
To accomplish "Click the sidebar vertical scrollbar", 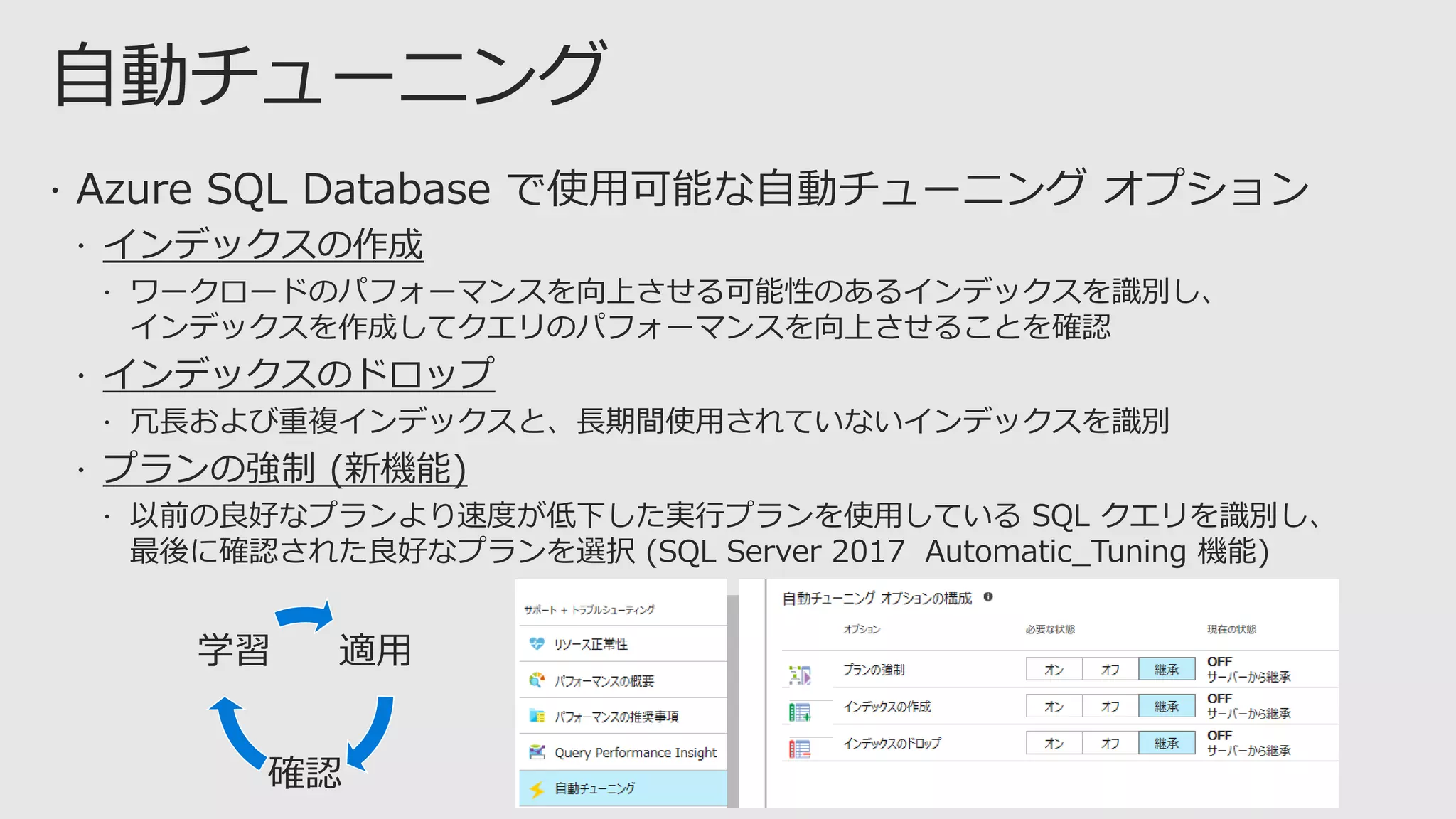I will (733, 700).
